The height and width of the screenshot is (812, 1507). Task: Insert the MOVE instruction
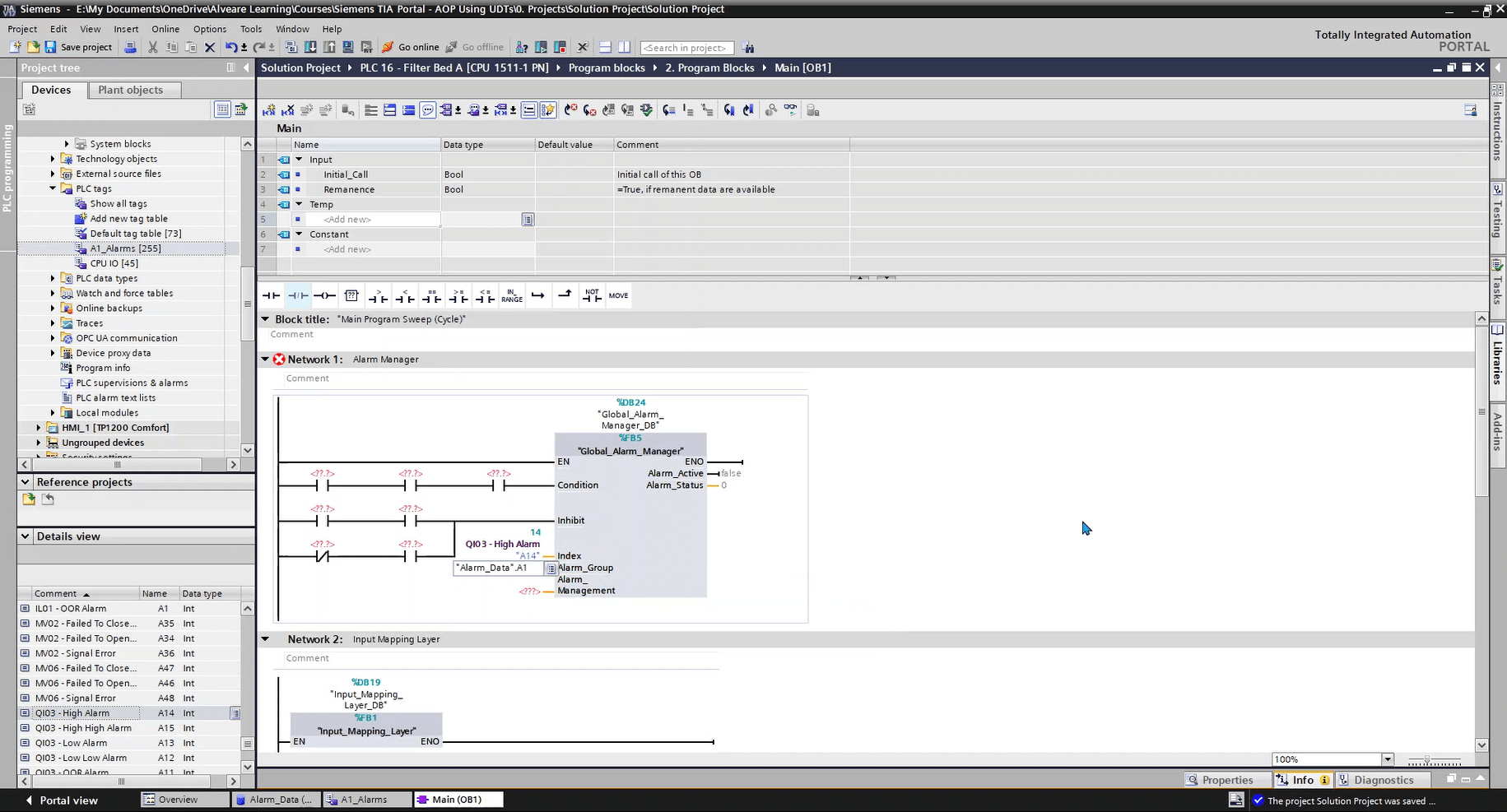tap(618, 295)
